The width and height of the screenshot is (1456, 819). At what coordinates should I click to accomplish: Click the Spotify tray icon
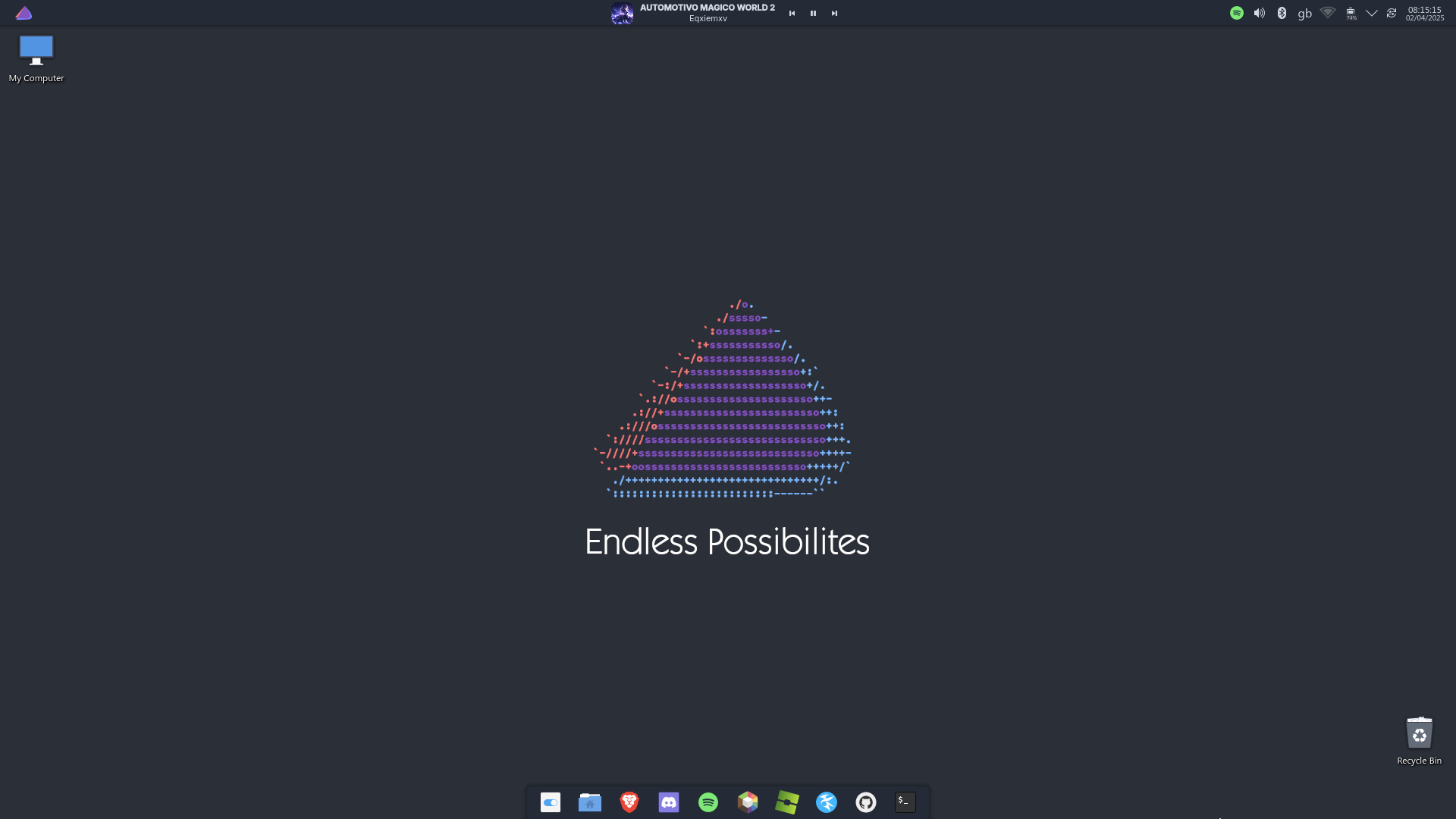(x=1236, y=13)
